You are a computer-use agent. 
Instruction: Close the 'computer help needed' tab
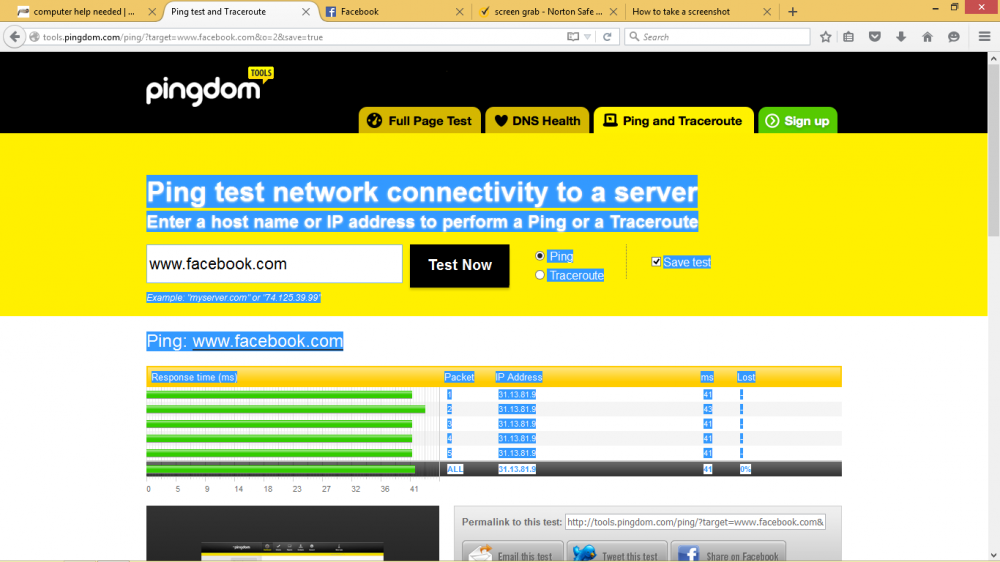point(152,11)
